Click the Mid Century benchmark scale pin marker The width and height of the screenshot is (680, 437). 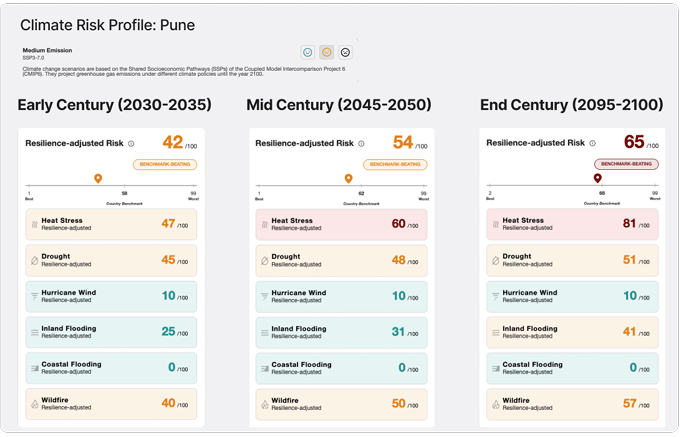click(x=348, y=179)
